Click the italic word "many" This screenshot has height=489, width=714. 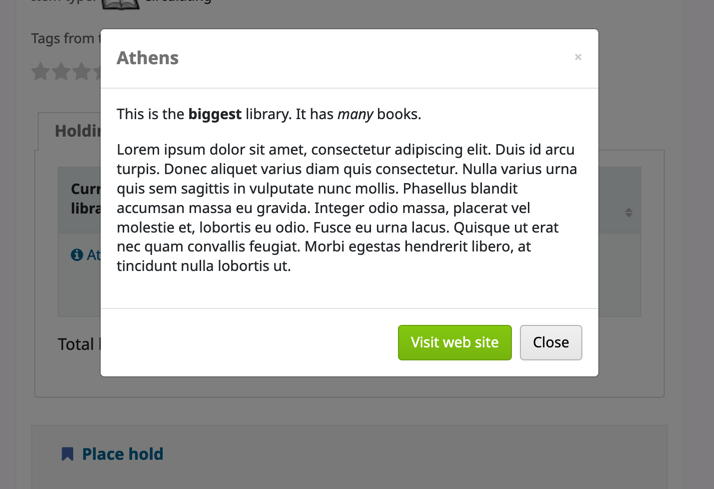355,114
